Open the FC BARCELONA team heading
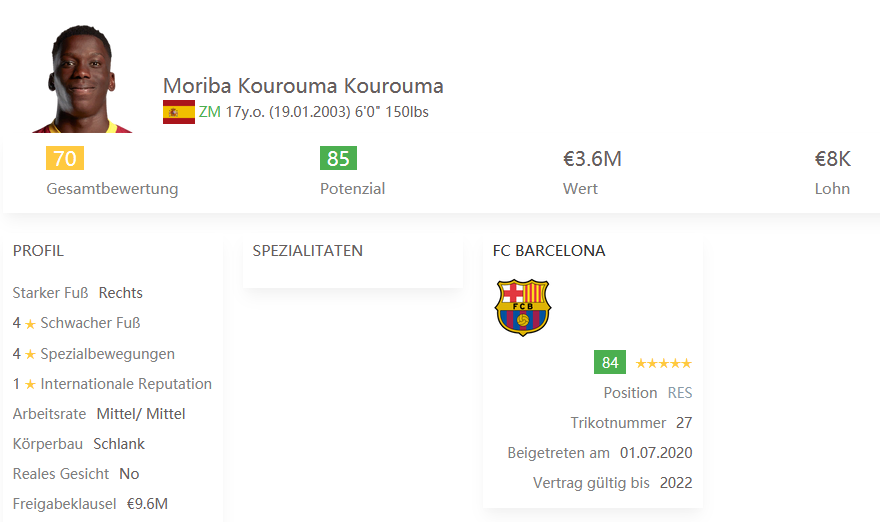The width and height of the screenshot is (880, 522). click(549, 251)
